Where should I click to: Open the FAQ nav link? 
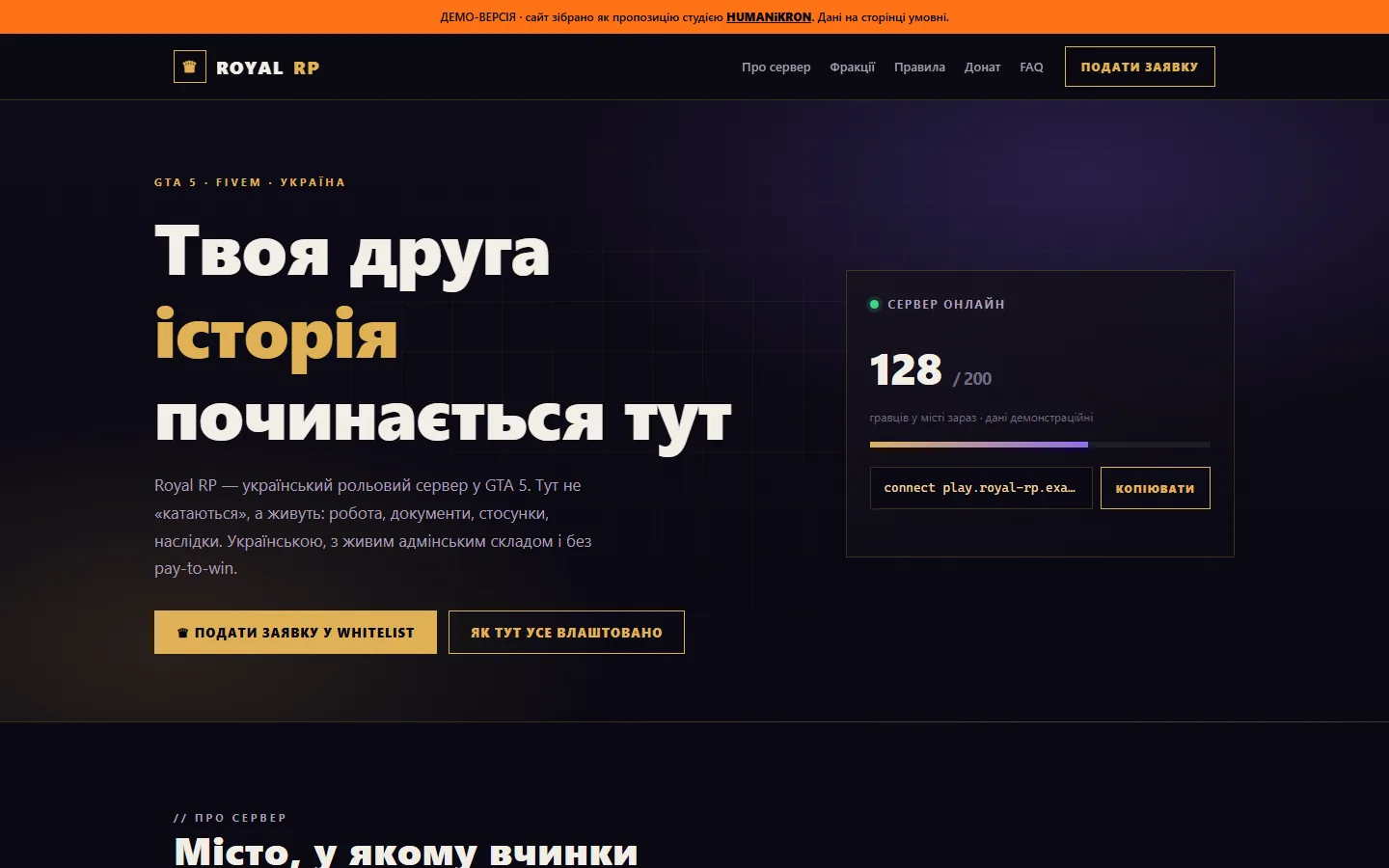pos(1031,68)
